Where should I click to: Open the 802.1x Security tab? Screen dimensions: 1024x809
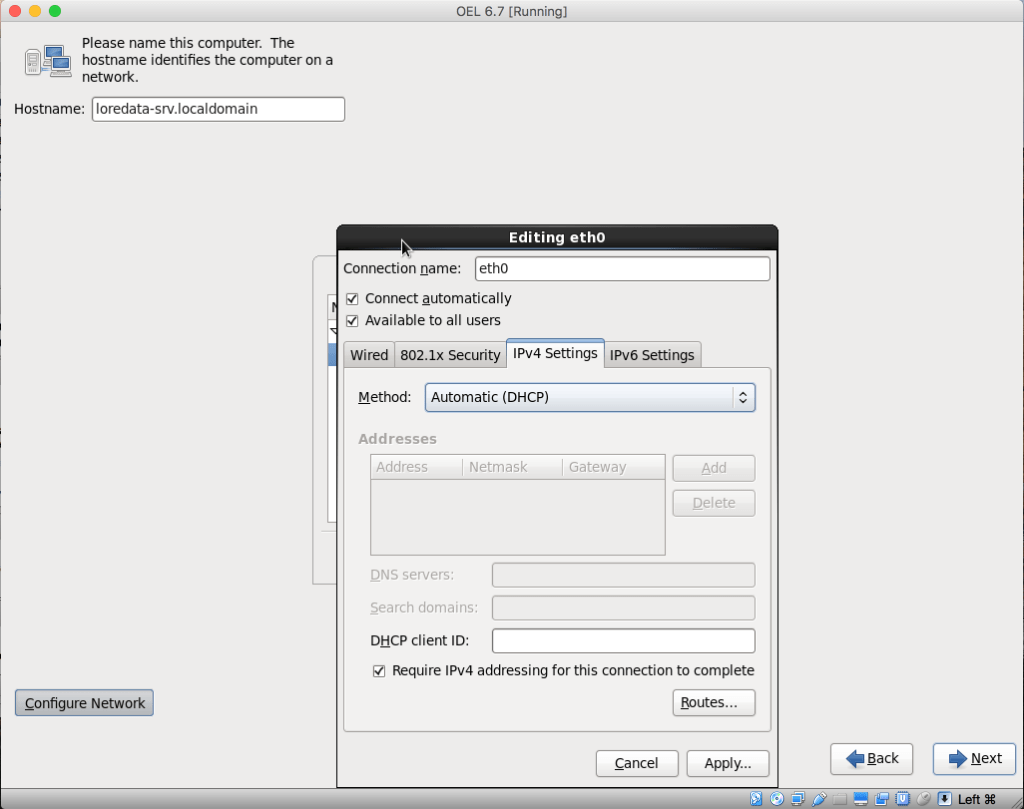click(450, 355)
